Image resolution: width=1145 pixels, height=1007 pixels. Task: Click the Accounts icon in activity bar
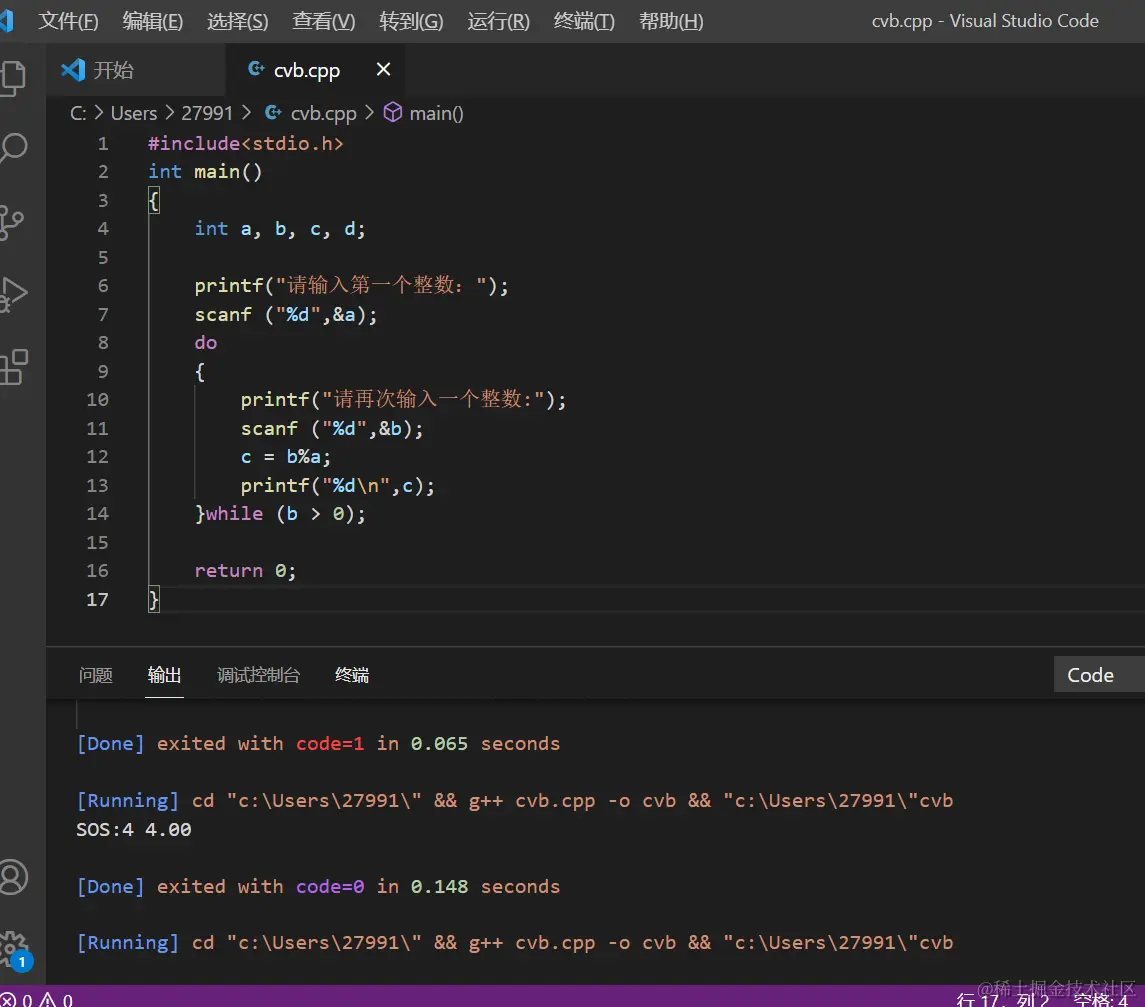point(13,877)
